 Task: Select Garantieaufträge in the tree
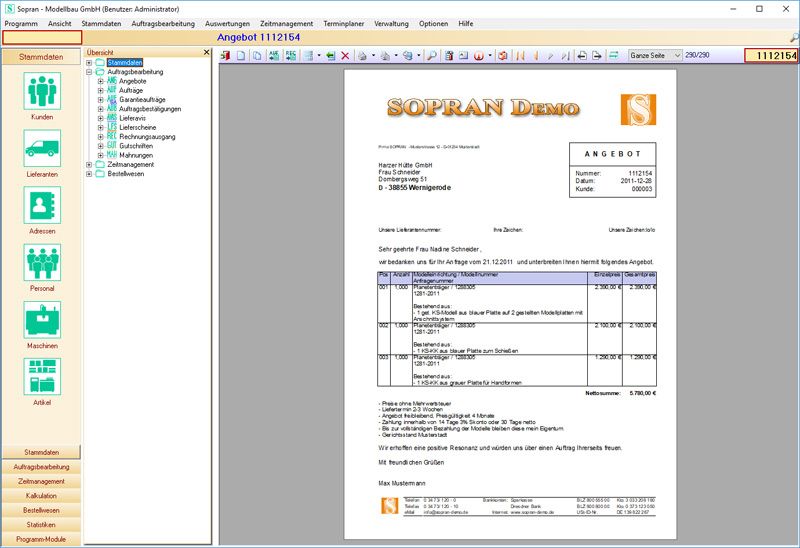coord(142,99)
